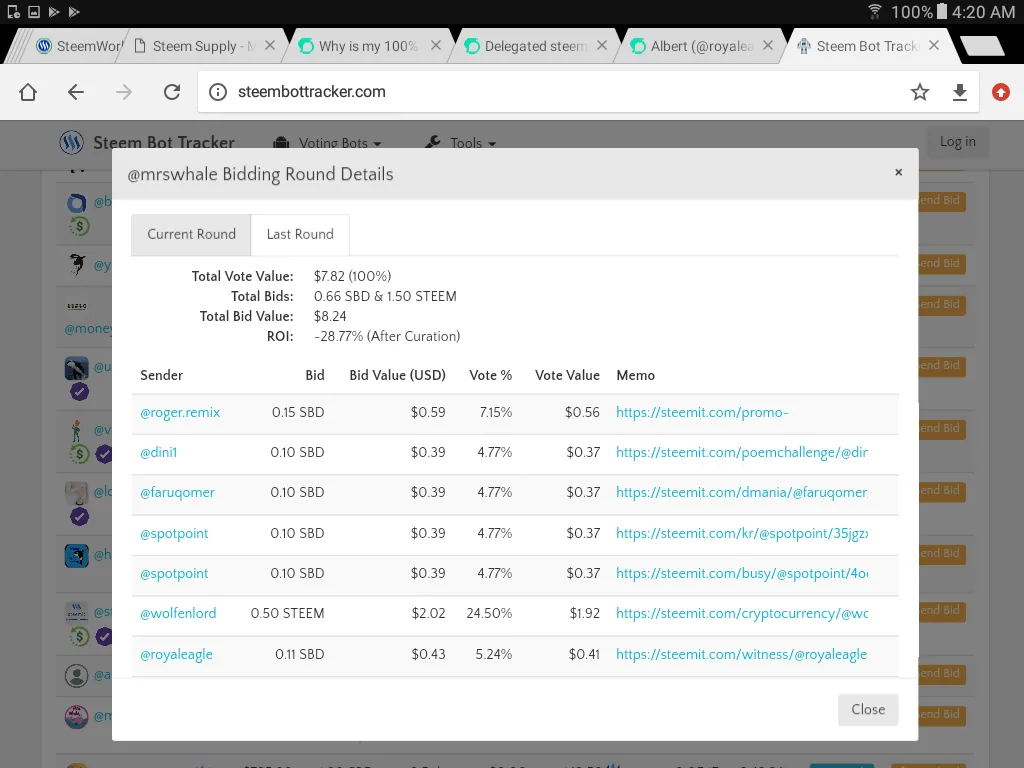Open the busy/@spotpoint memo link
The width and height of the screenshot is (1024, 768).
[x=742, y=574]
